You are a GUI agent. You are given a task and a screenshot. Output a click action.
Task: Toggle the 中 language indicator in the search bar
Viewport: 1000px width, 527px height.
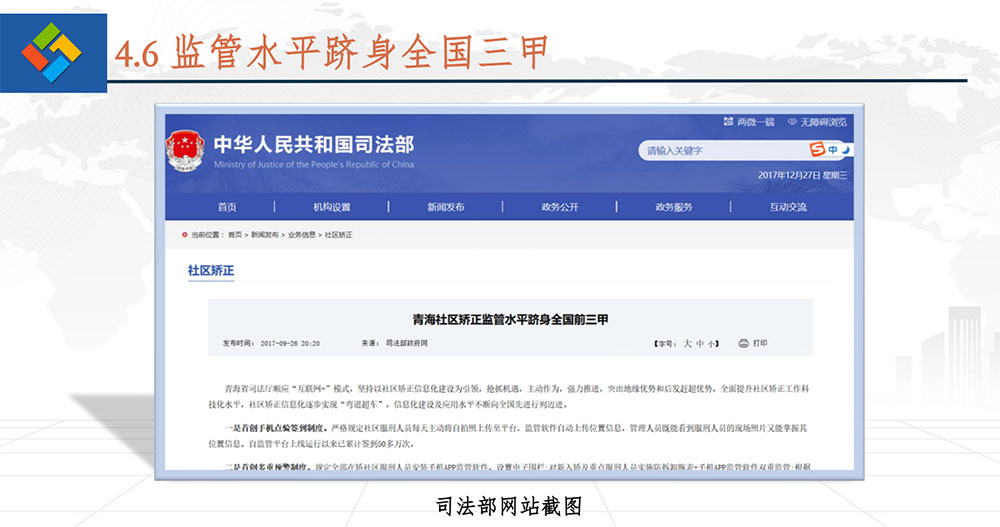click(x=833, y=150)
